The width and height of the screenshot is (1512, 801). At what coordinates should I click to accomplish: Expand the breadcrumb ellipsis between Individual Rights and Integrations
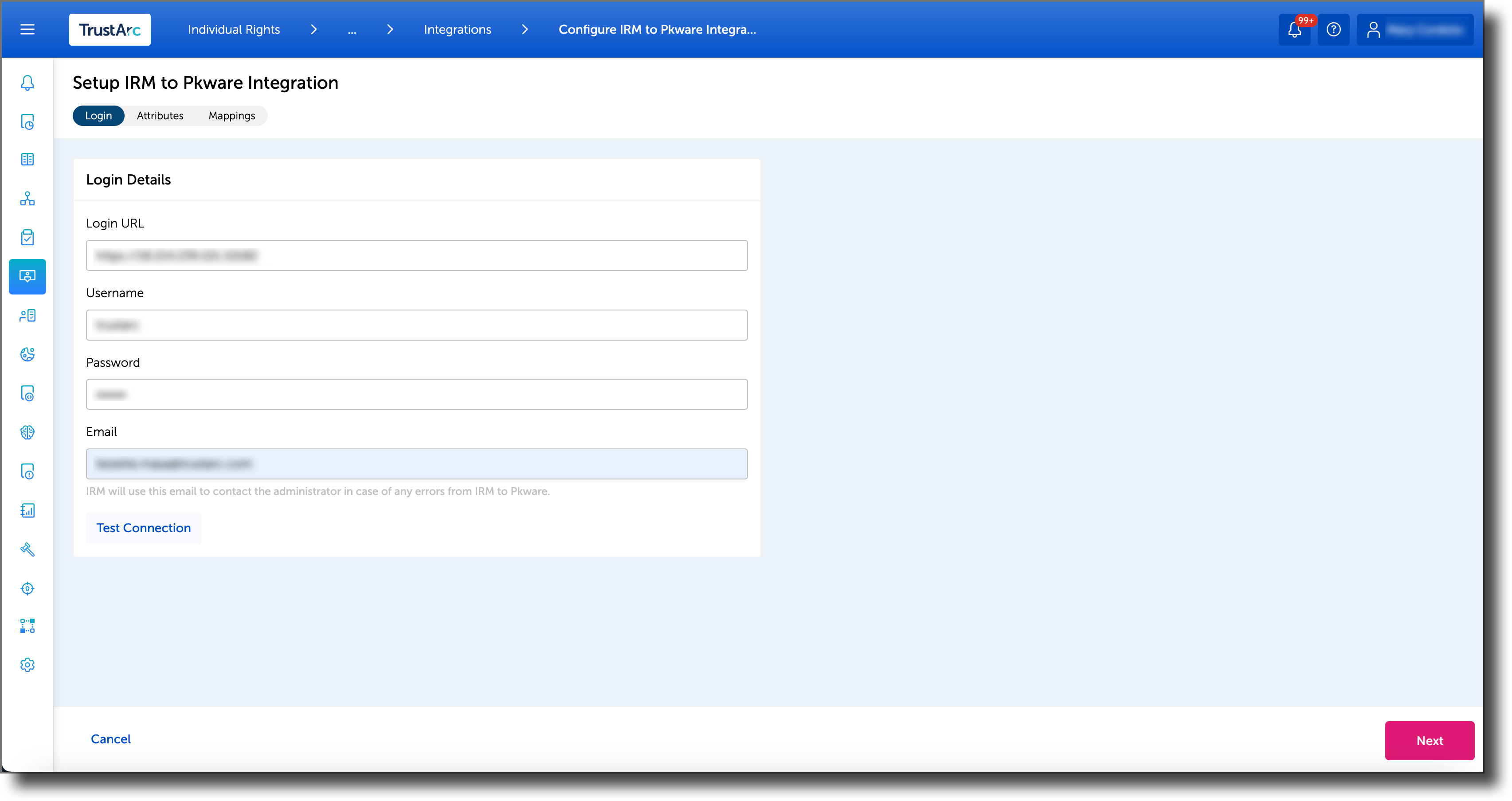352,29
